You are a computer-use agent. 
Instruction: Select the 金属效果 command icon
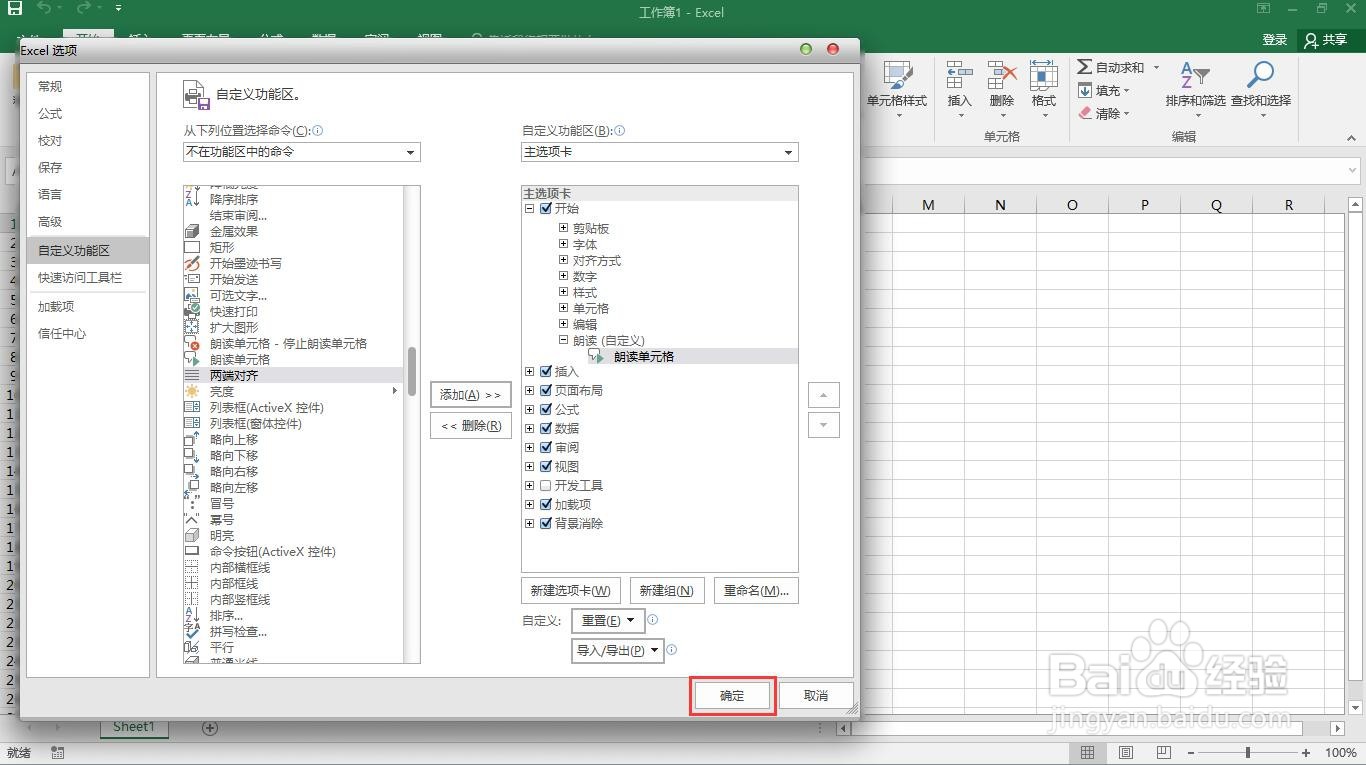[x=192, y=231]
